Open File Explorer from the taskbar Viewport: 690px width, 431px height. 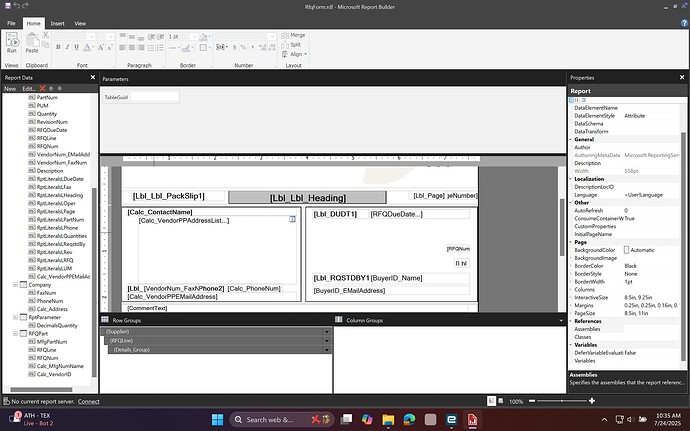388,420
